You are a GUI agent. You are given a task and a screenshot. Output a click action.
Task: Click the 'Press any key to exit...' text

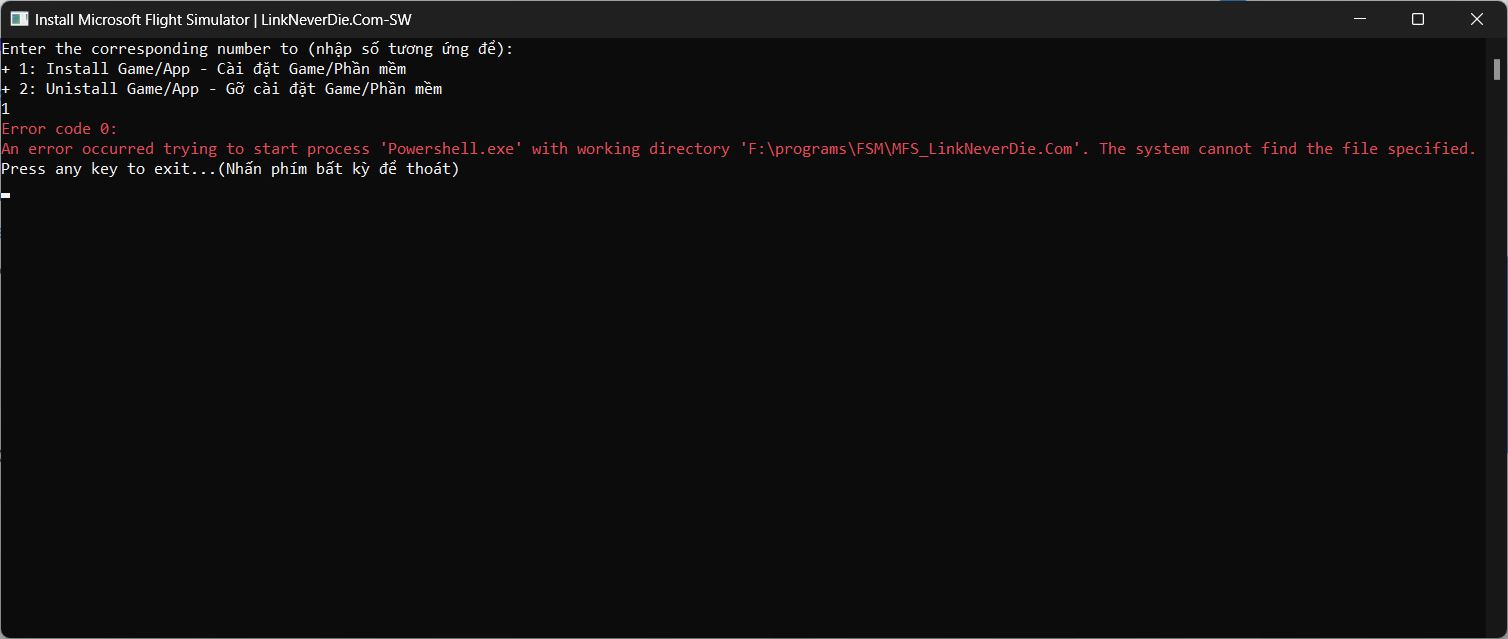pos(108,169)
